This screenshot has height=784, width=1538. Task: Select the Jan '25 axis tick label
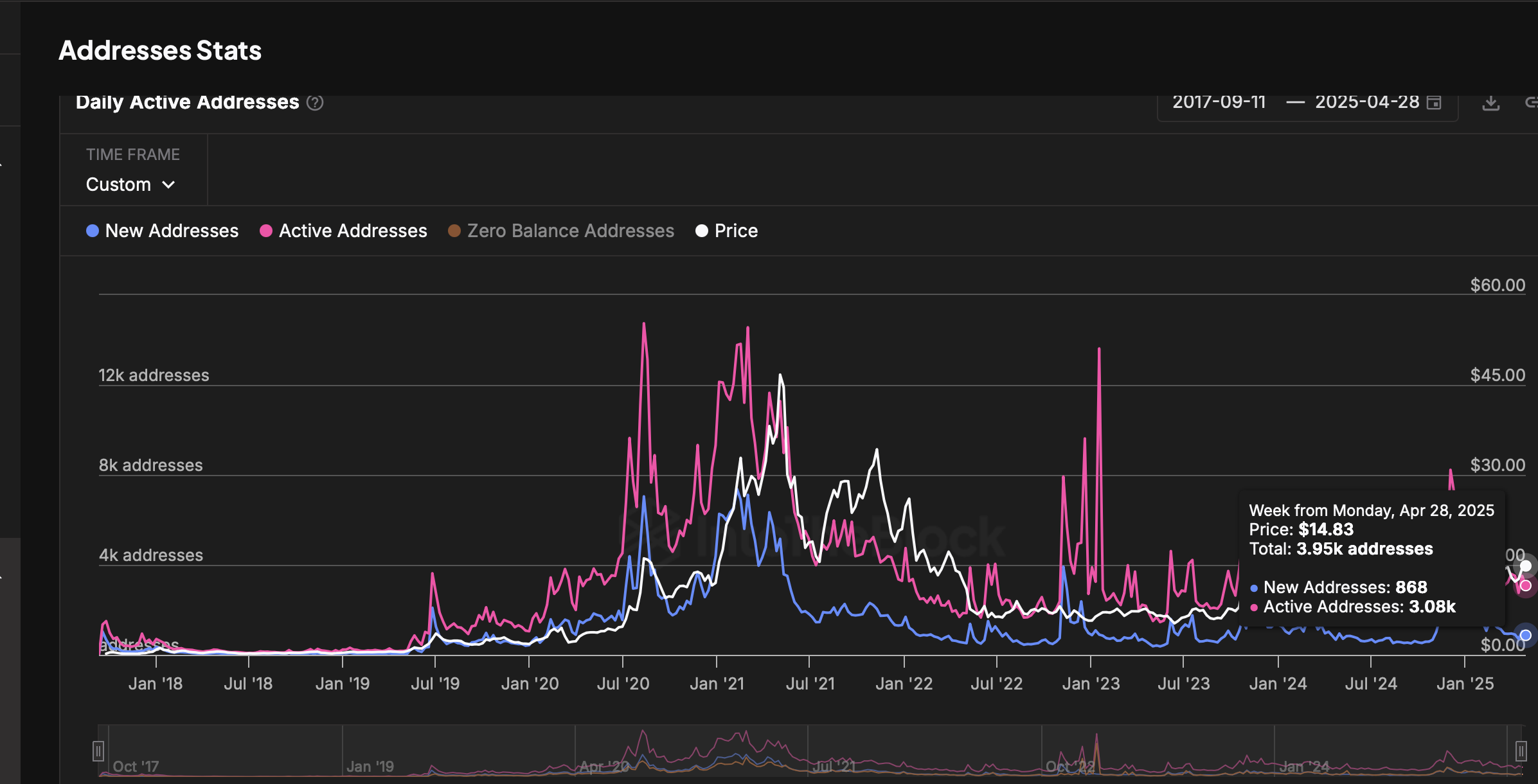pos(1465,684)
